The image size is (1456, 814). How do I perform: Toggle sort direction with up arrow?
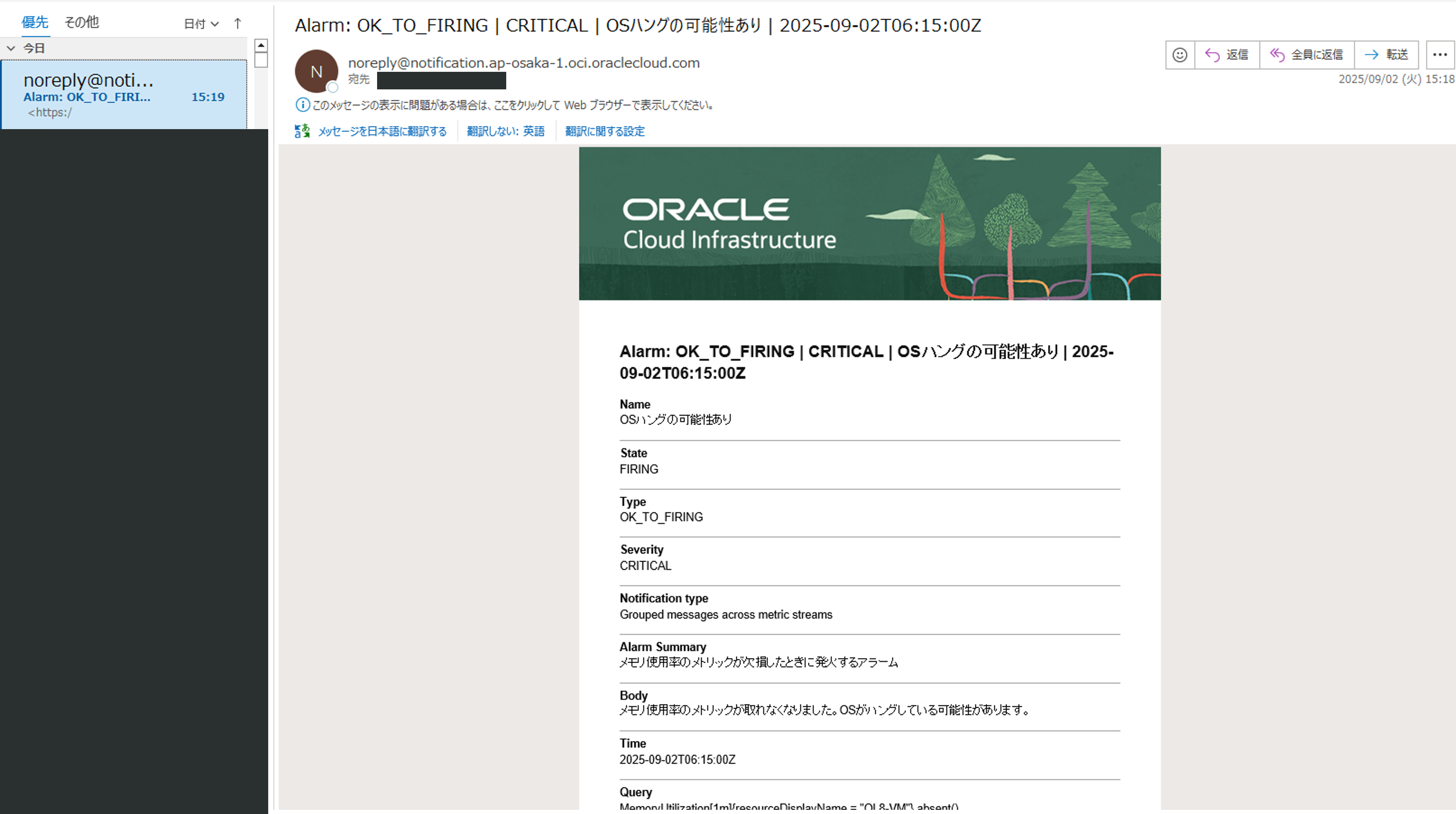(237, 24)
